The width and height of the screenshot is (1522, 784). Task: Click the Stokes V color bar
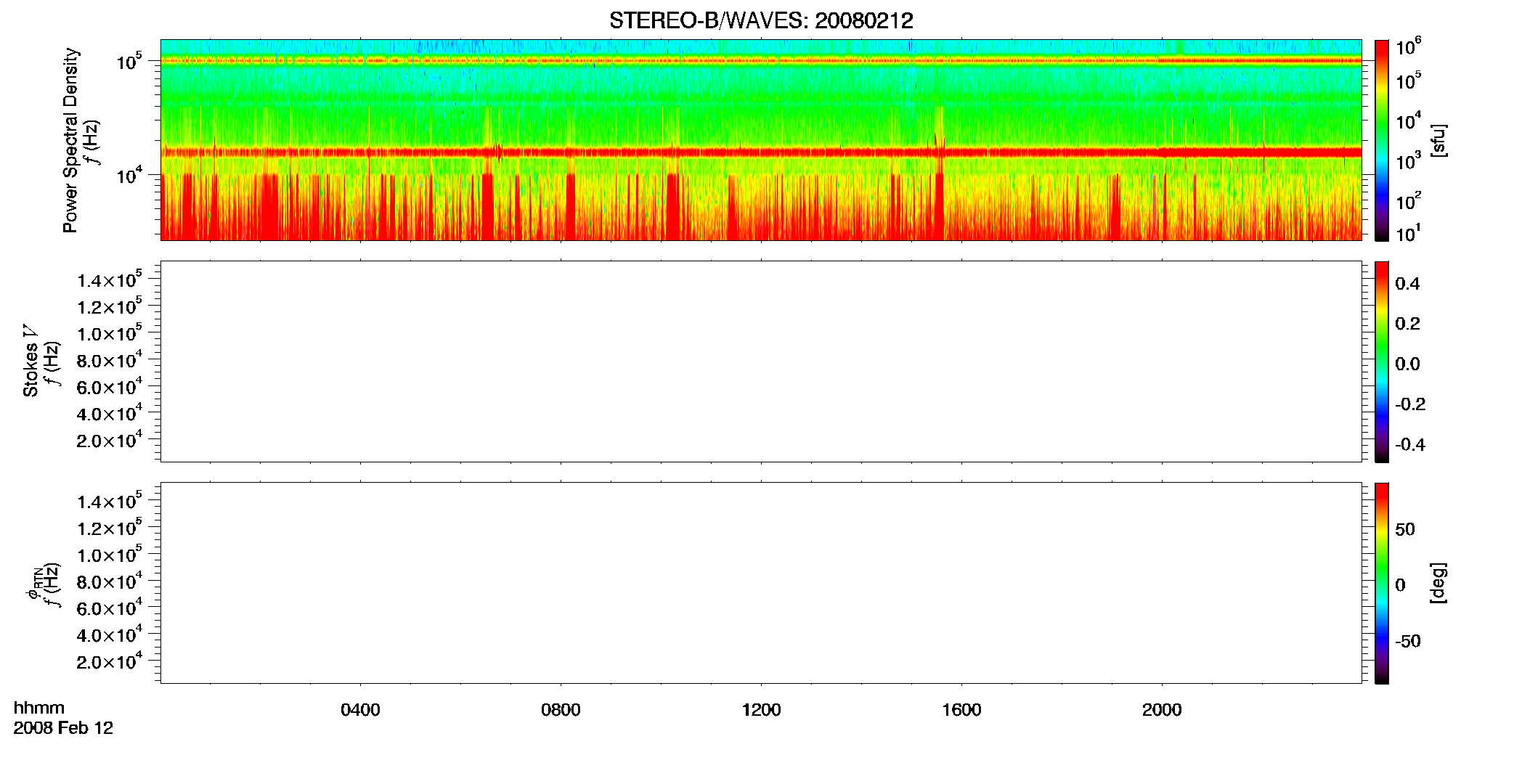pos(1382,362)
